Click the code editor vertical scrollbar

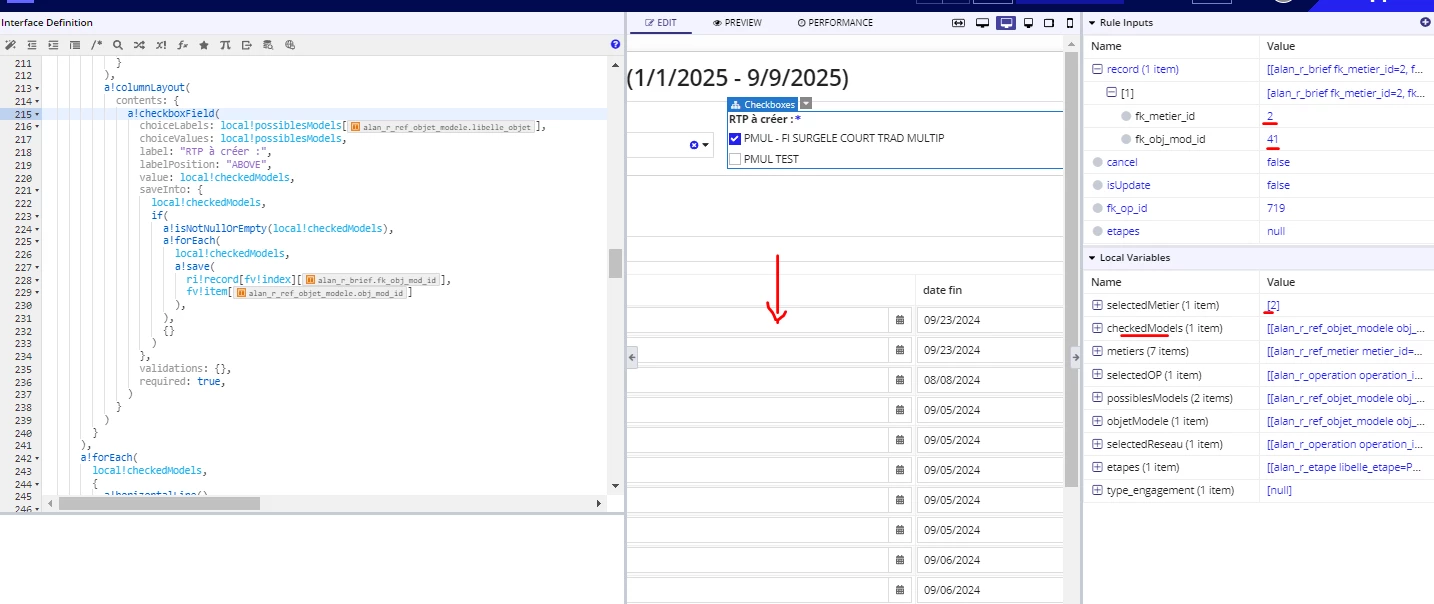[615, 262]
